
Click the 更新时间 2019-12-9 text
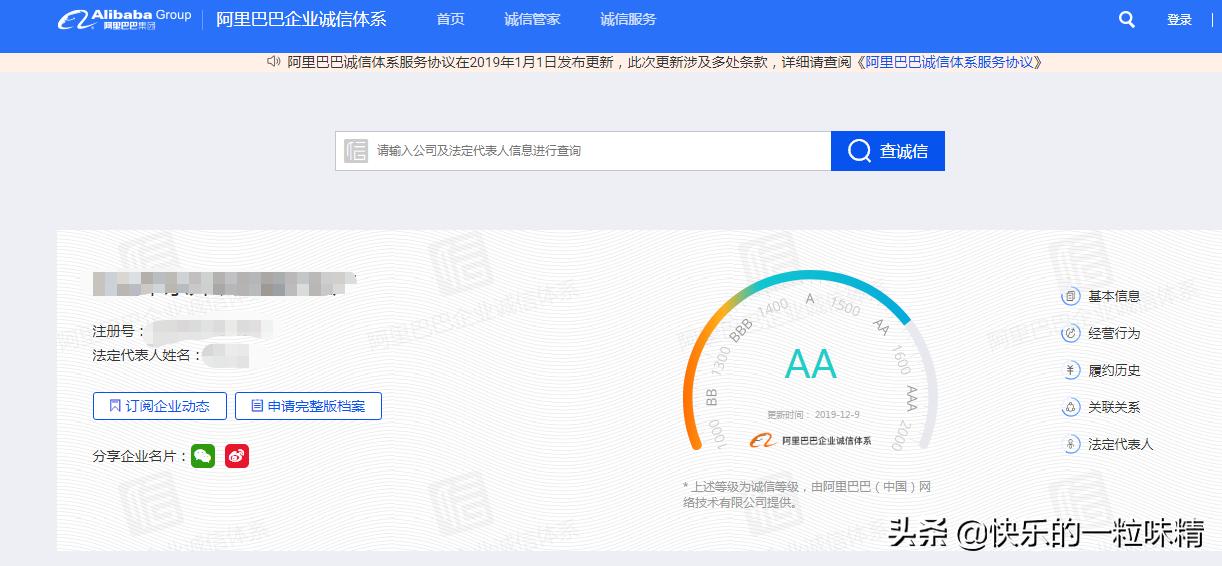pyautogui.click(x=813, y=415)
